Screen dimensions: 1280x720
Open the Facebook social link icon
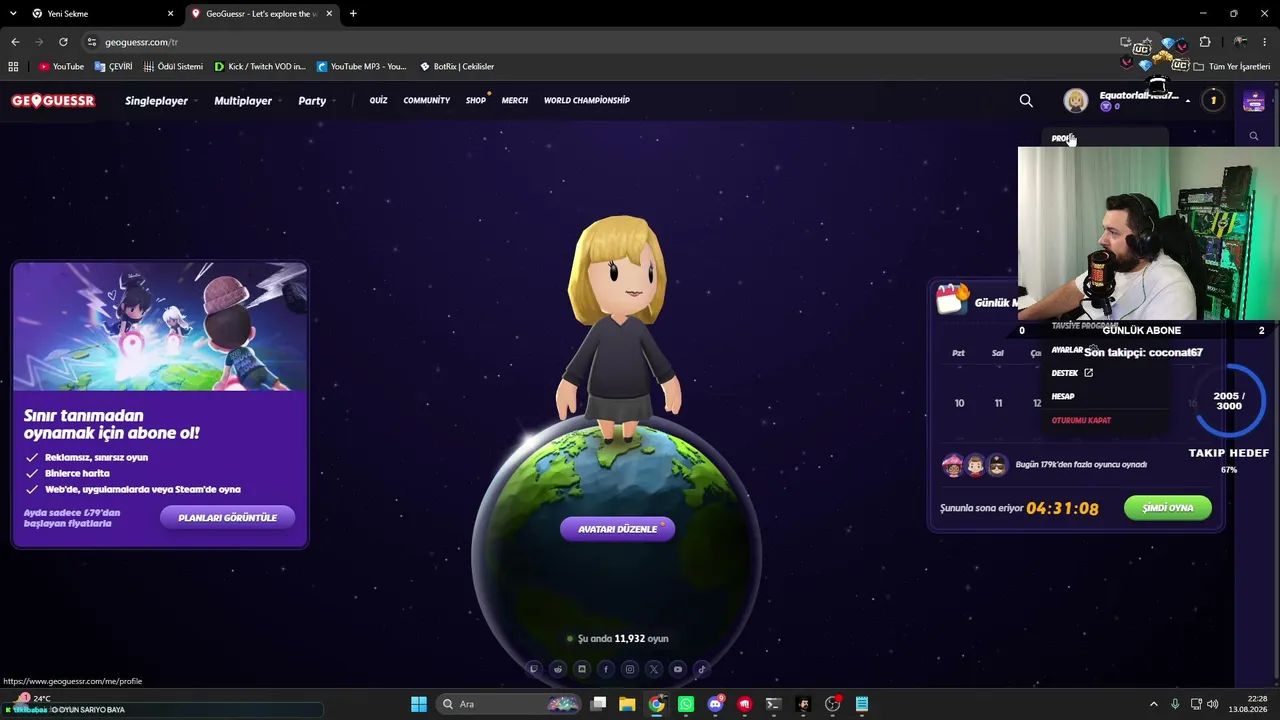click(606, 669)
